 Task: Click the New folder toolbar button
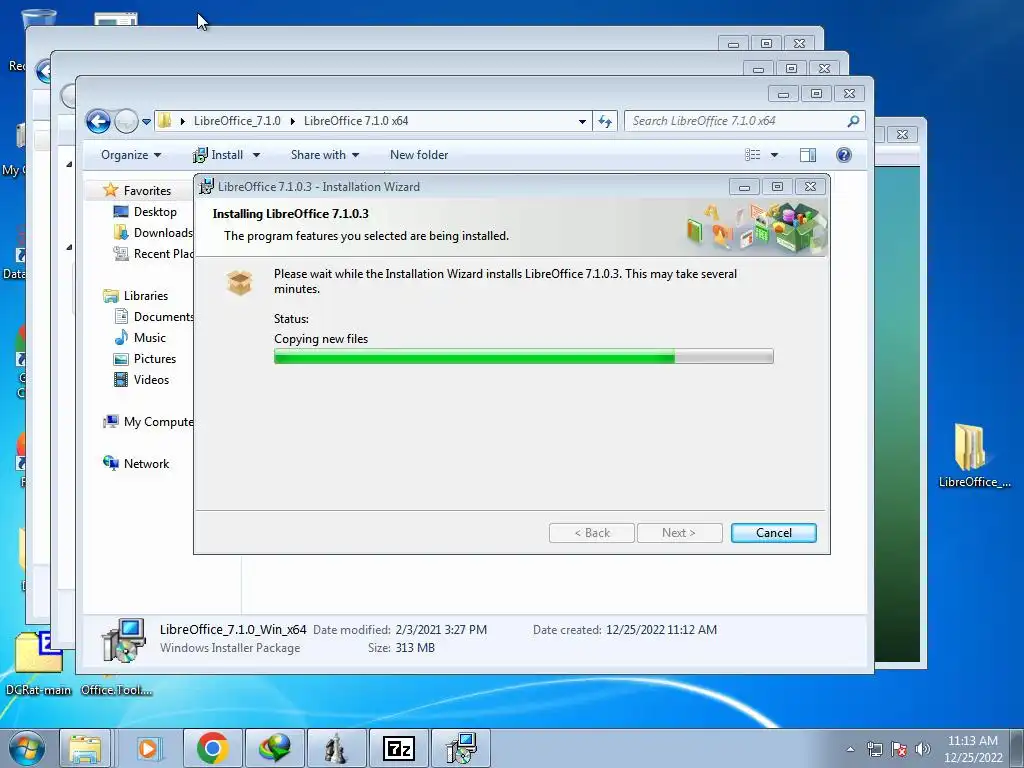coord(419,155)
